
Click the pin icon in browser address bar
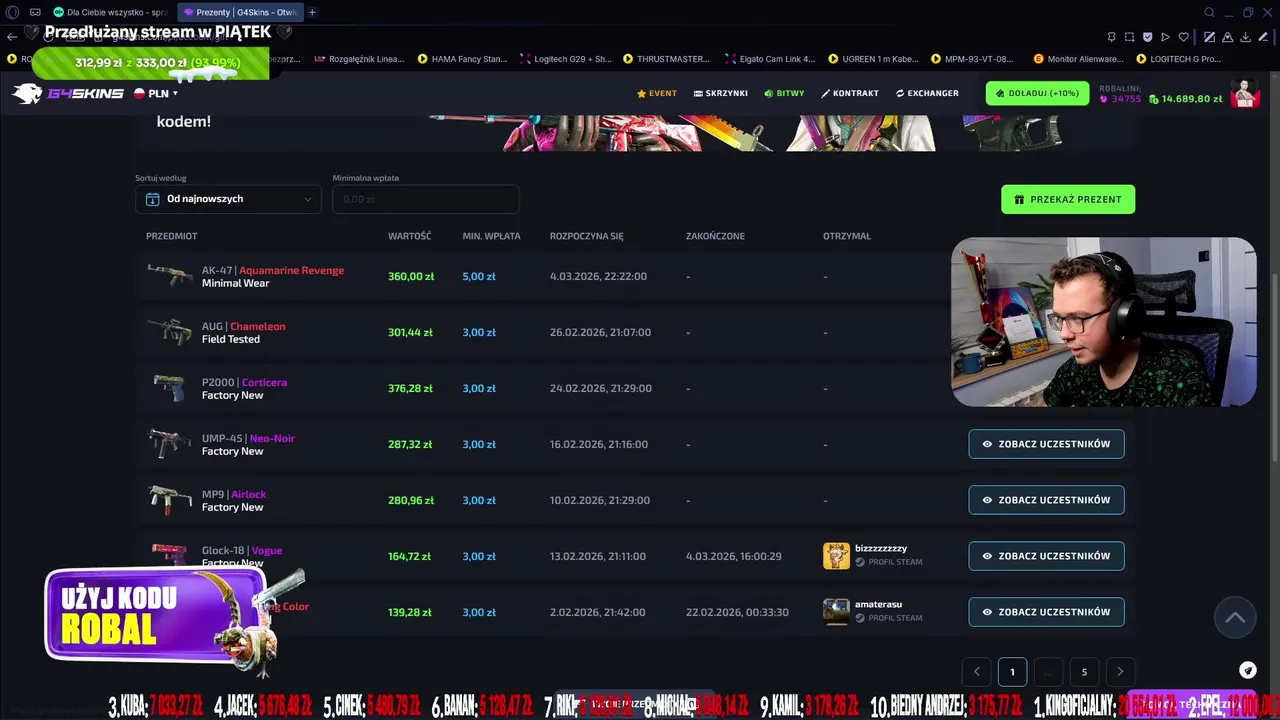click(1112, 37)
